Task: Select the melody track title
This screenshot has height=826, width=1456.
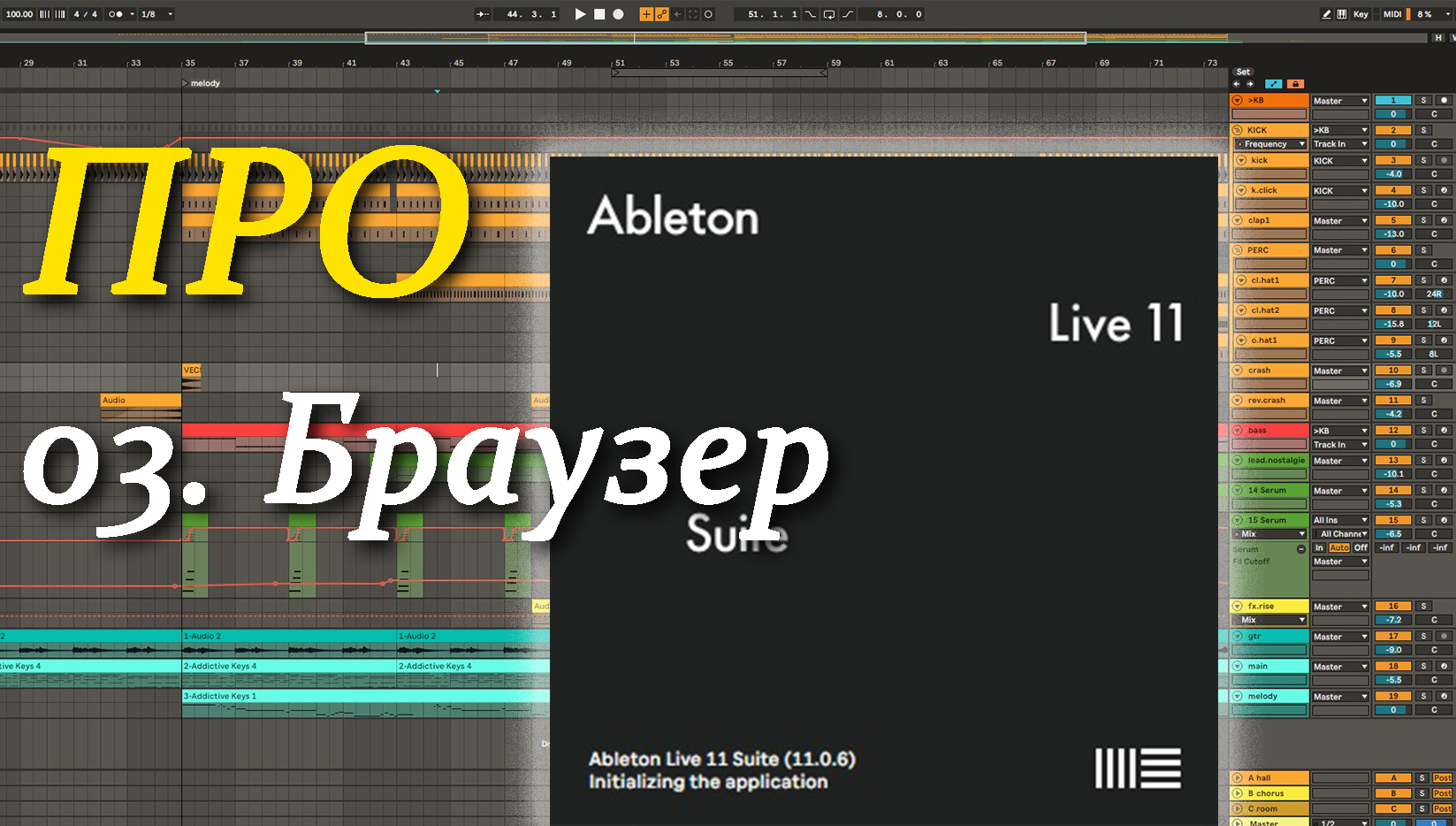Action: 1269,696
